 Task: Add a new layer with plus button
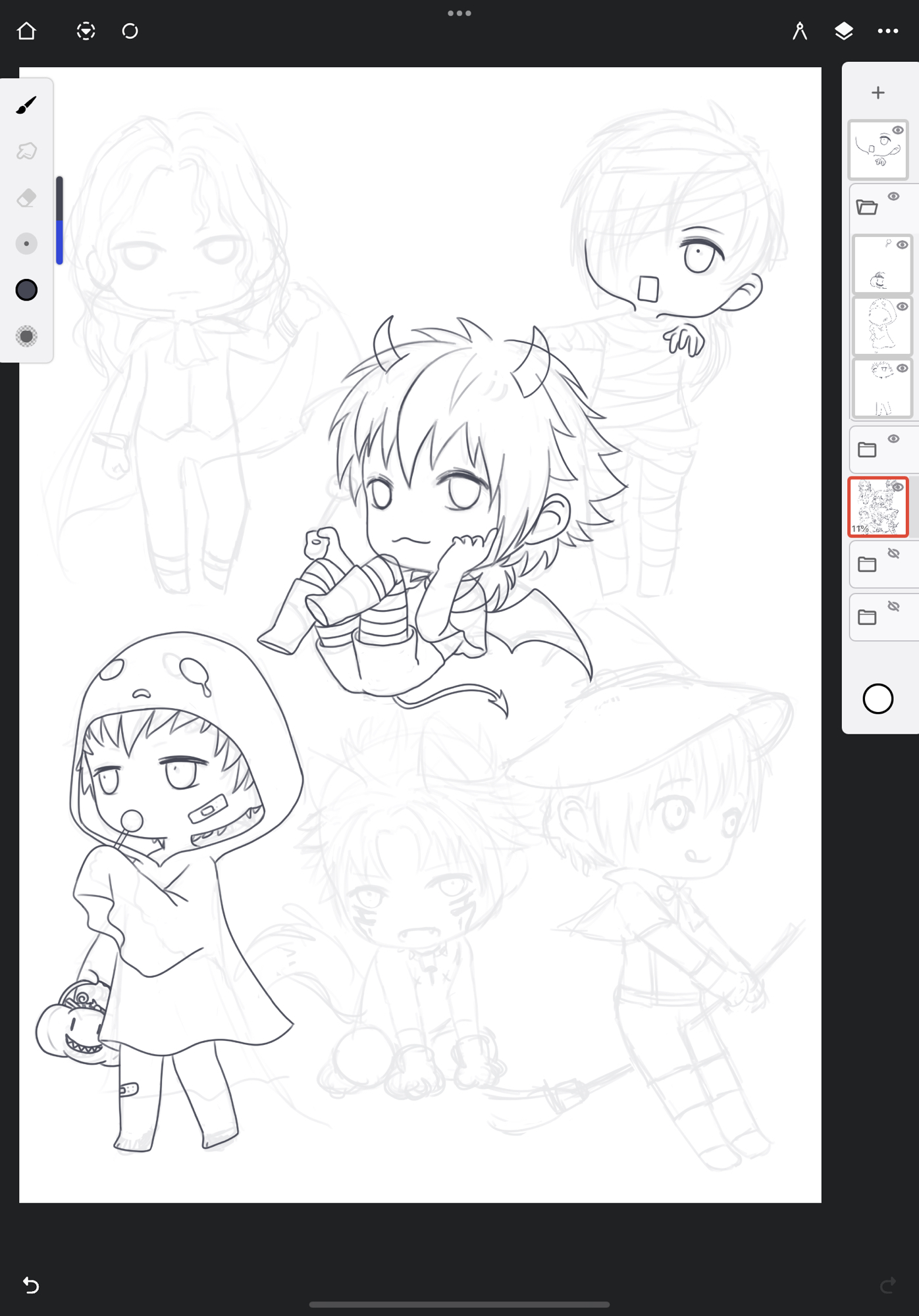tap(878, 93)
